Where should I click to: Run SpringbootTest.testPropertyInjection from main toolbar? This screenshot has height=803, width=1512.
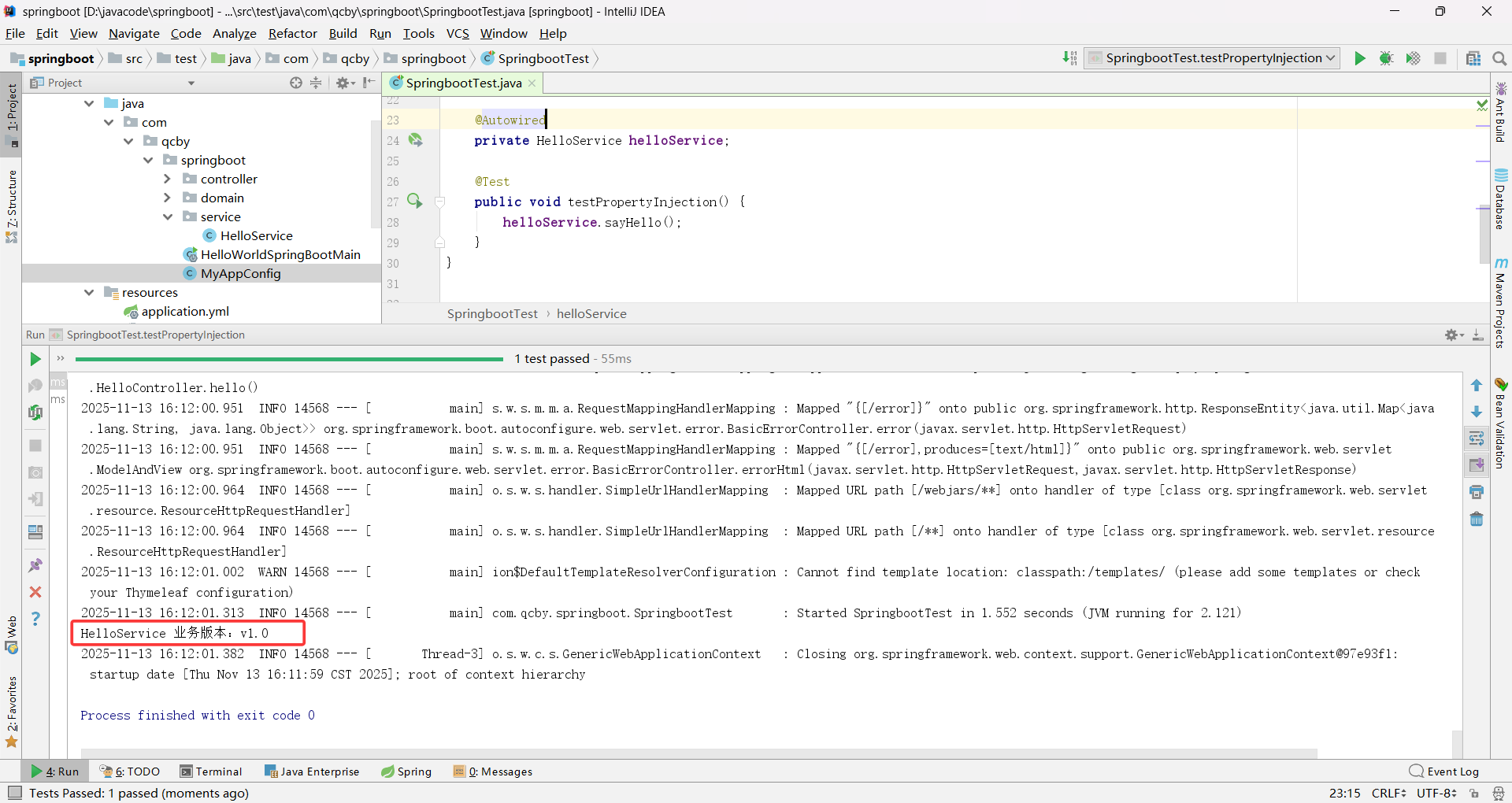pyautogui.click(x=1360, y=58)
